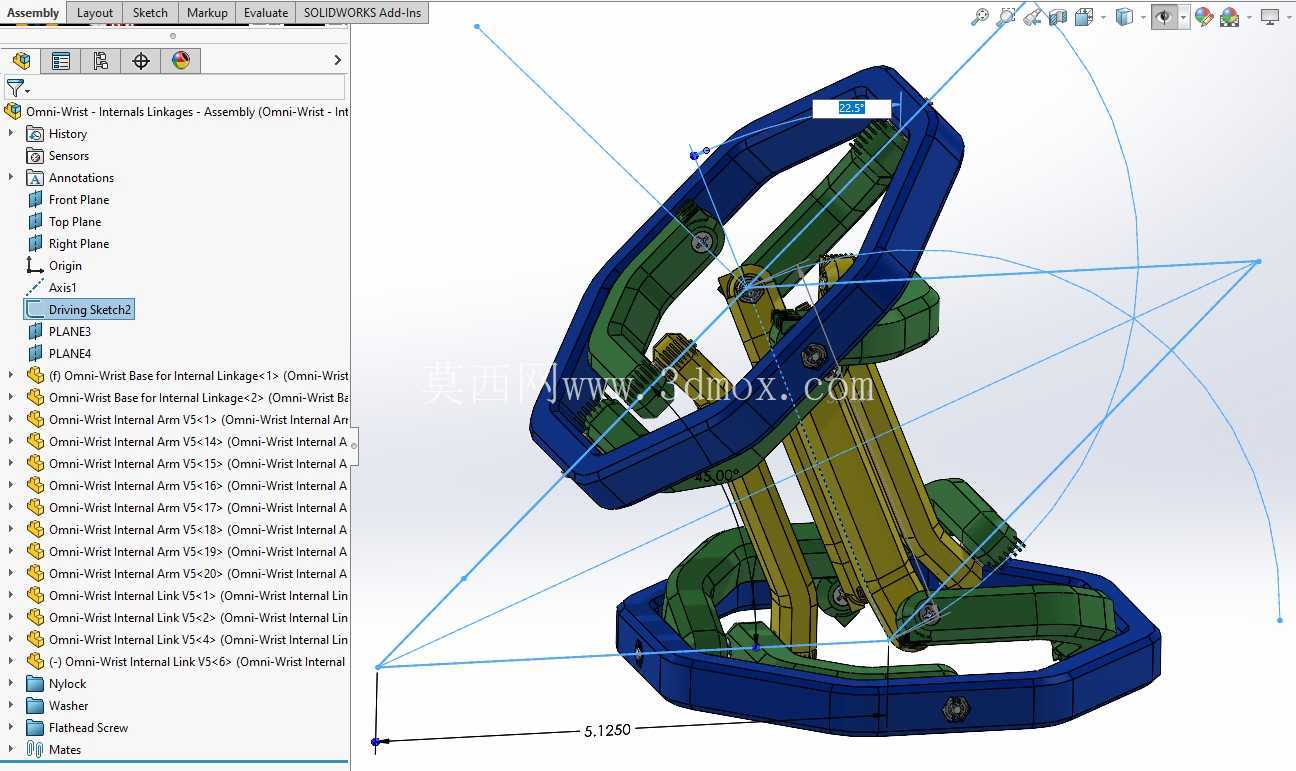
Task: Expand the Washer folder
Action: [11, 706]
